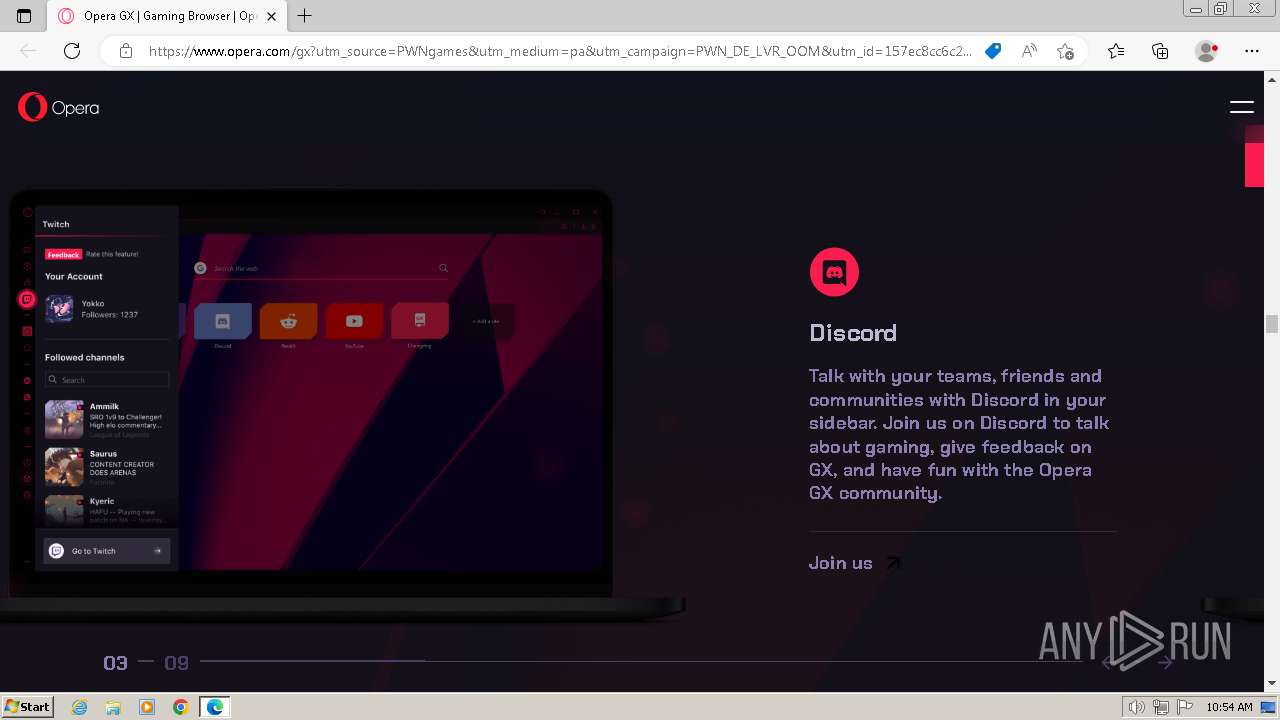Screen dimensions: 1280x720
Task: Switch to Edge taskbar window
Action: [x=215, y=707]
